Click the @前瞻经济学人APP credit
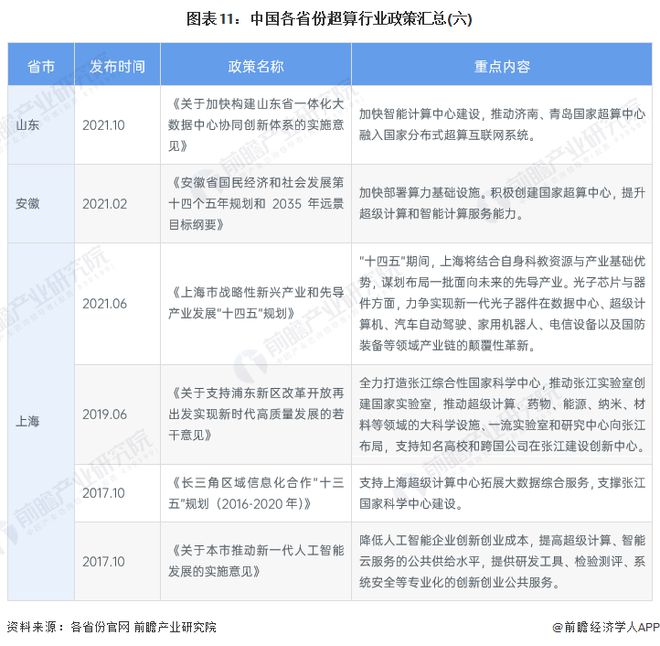 coord(606,627)
